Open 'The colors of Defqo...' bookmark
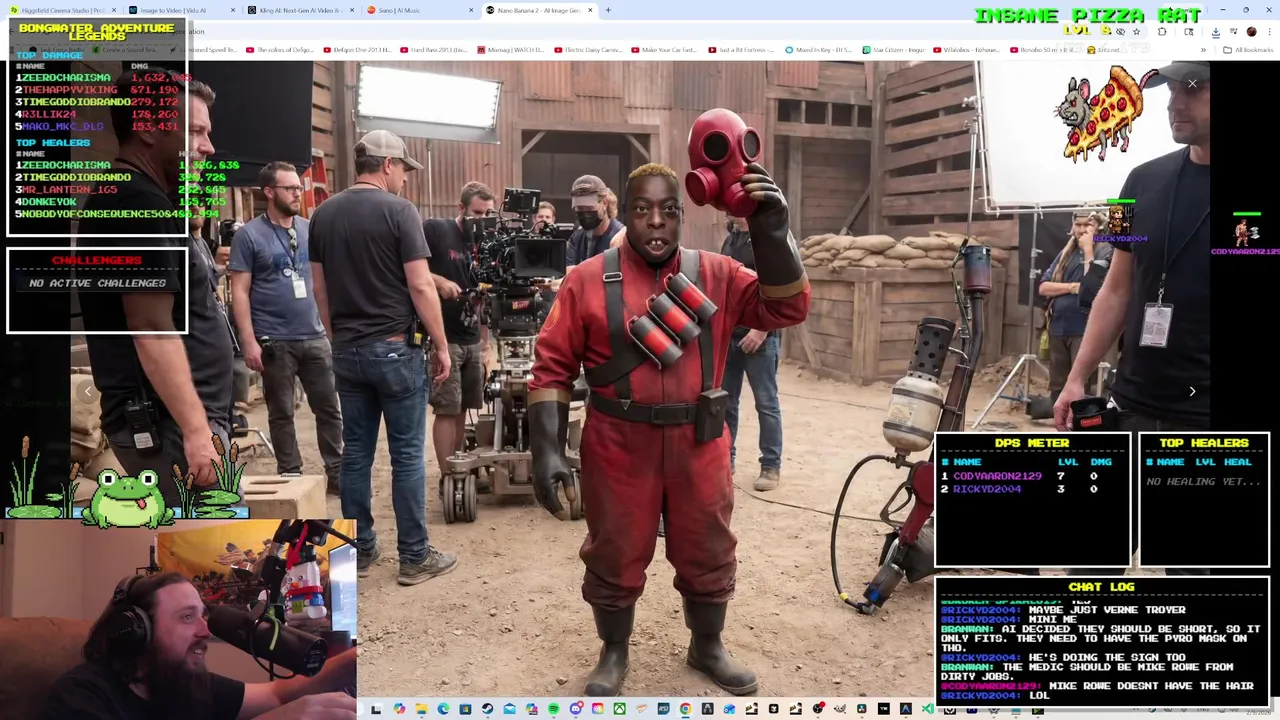1280x720 pixels. pyautogui.click(x=281, y=49)
